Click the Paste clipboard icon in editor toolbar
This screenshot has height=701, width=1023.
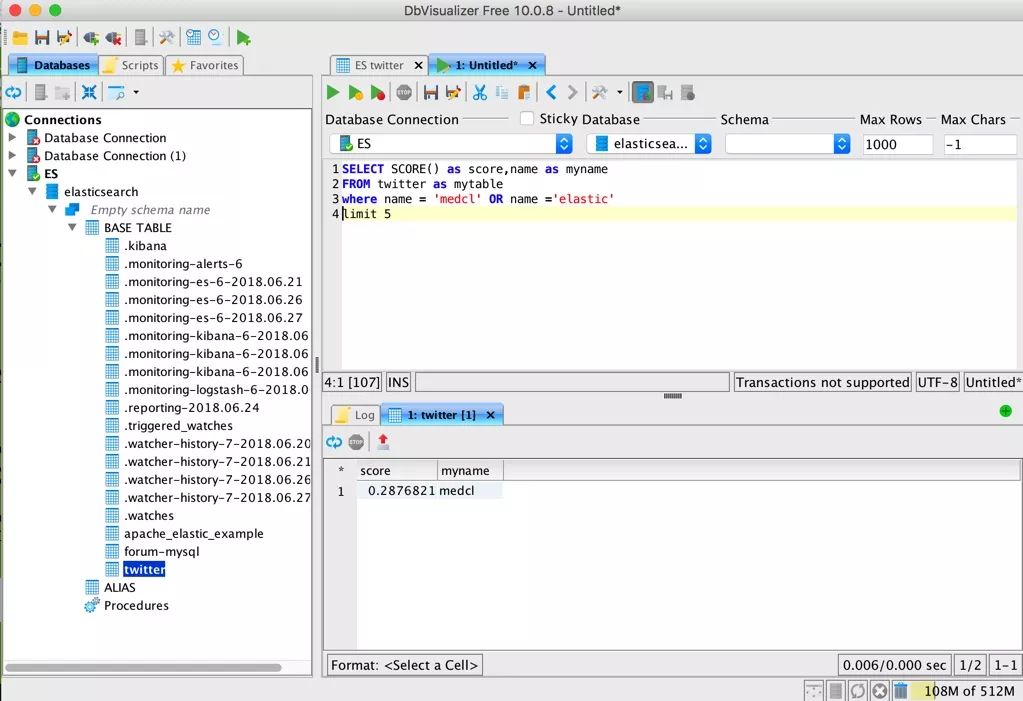click(524, 93)
